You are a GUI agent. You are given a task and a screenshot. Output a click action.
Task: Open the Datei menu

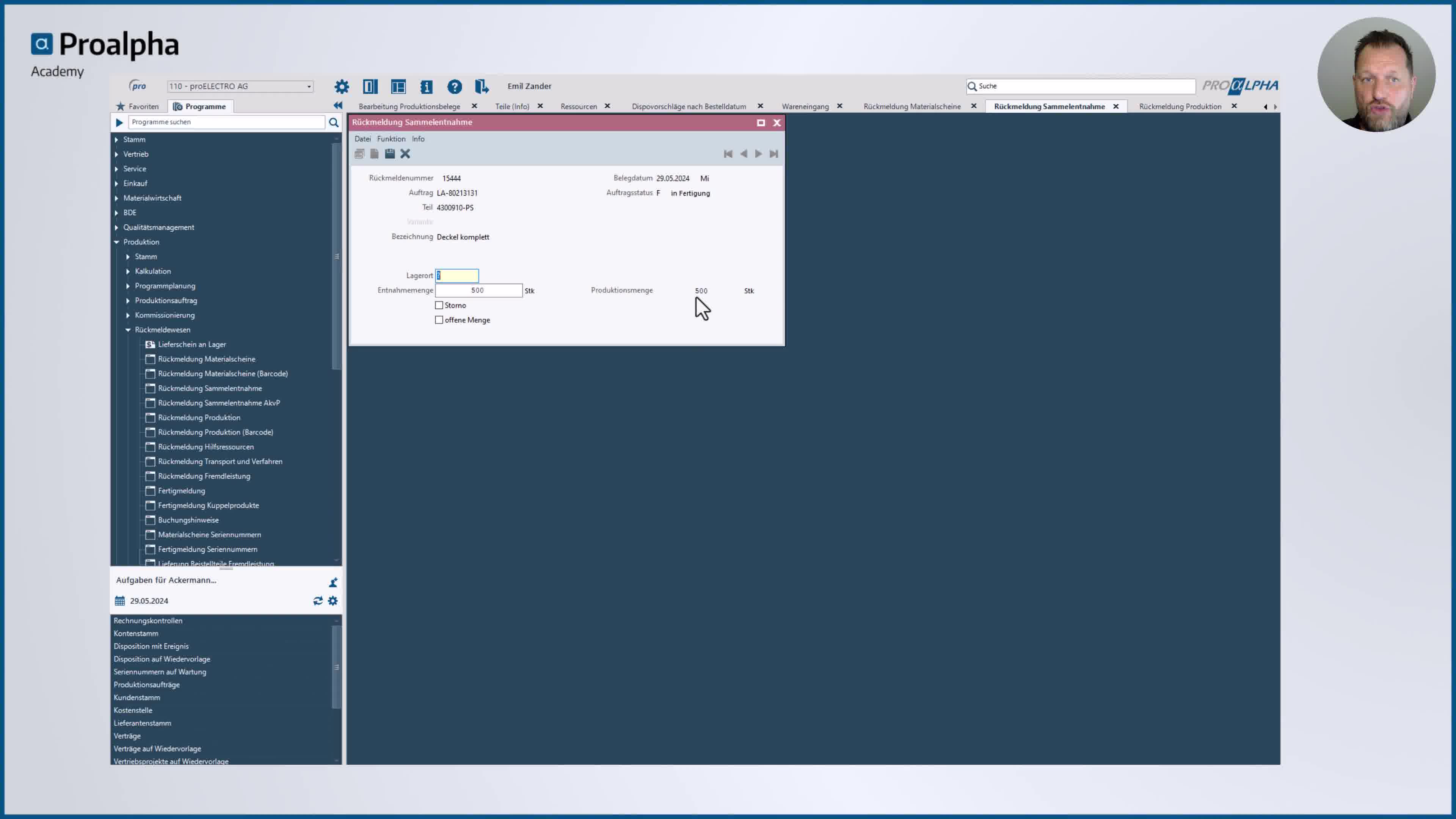362,139
